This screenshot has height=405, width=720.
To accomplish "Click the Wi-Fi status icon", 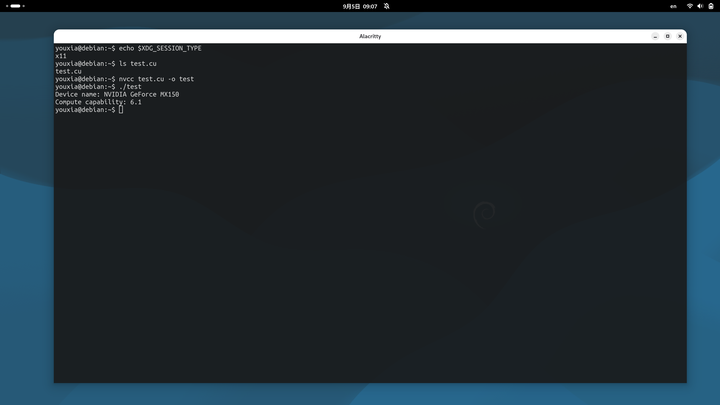I will click(x=690, y=6).
